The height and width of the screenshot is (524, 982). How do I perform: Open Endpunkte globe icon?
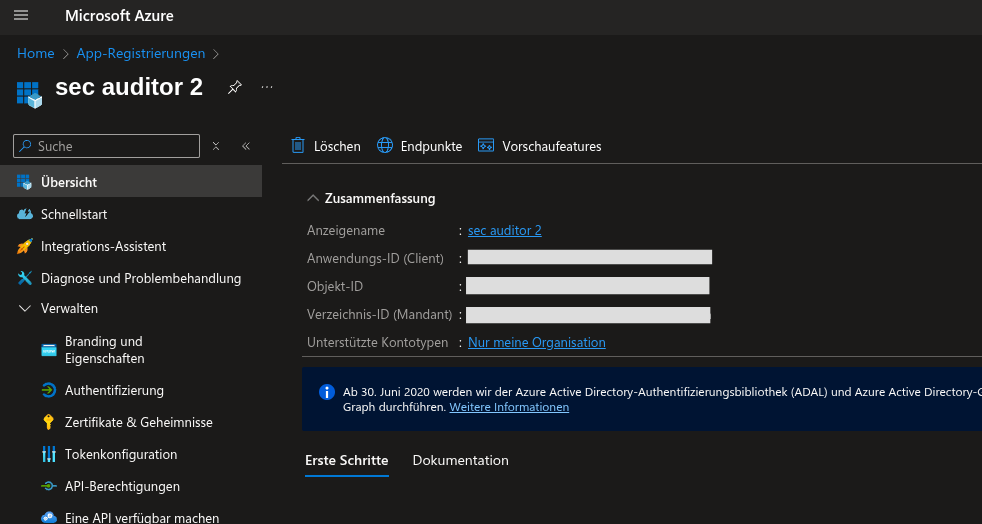pos(385,146)
